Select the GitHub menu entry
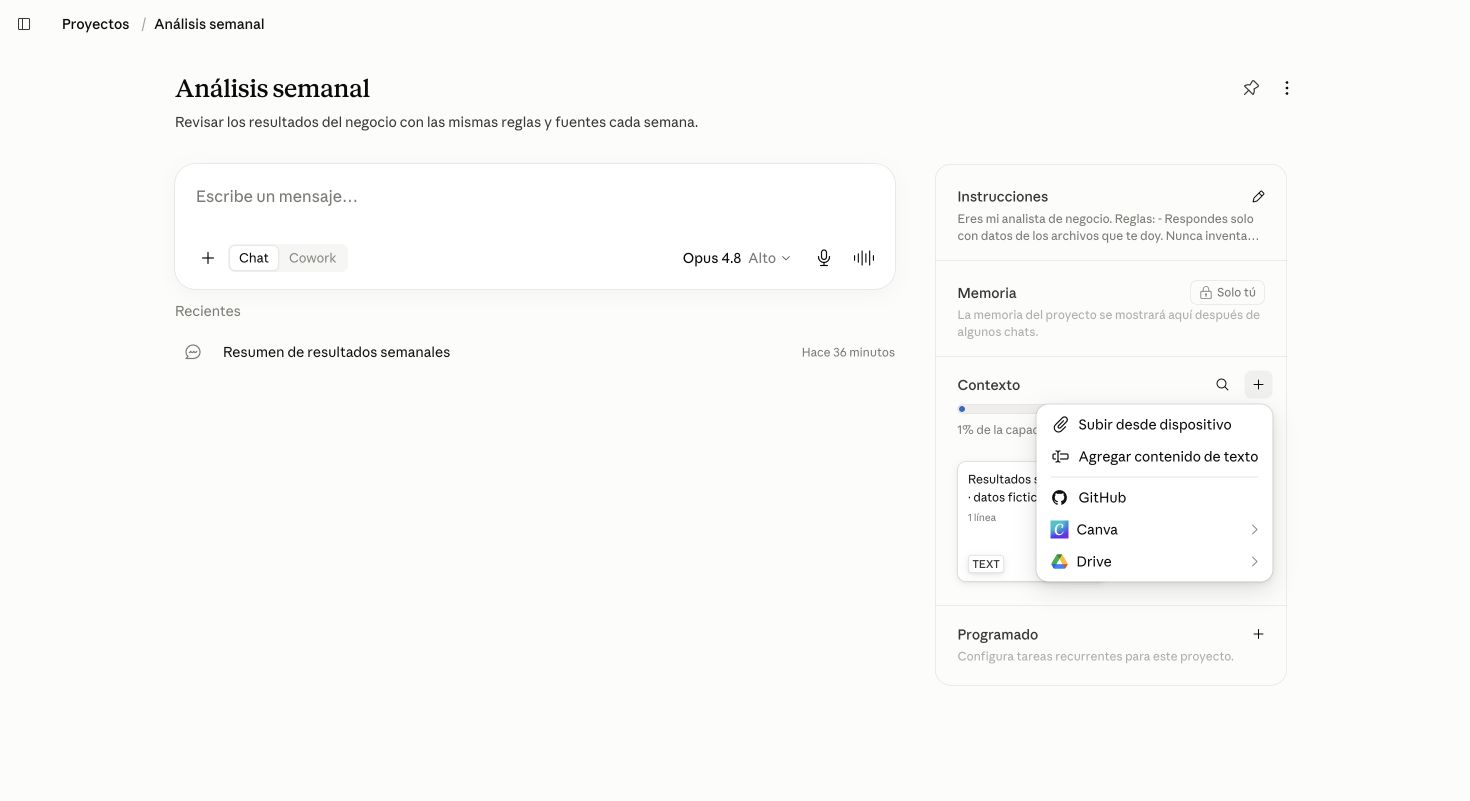The width and height of the screenshot is (1470, 801). tap(1154, 498)
